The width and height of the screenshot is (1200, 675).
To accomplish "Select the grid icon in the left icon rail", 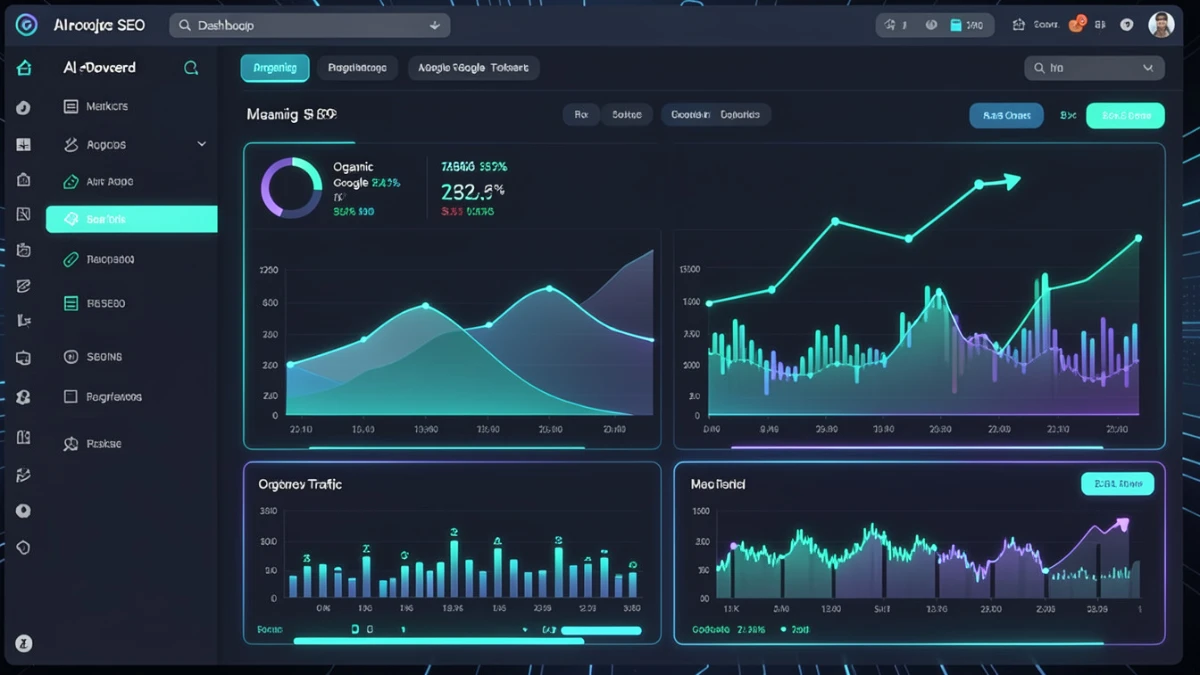I will (x=24, y=145).
